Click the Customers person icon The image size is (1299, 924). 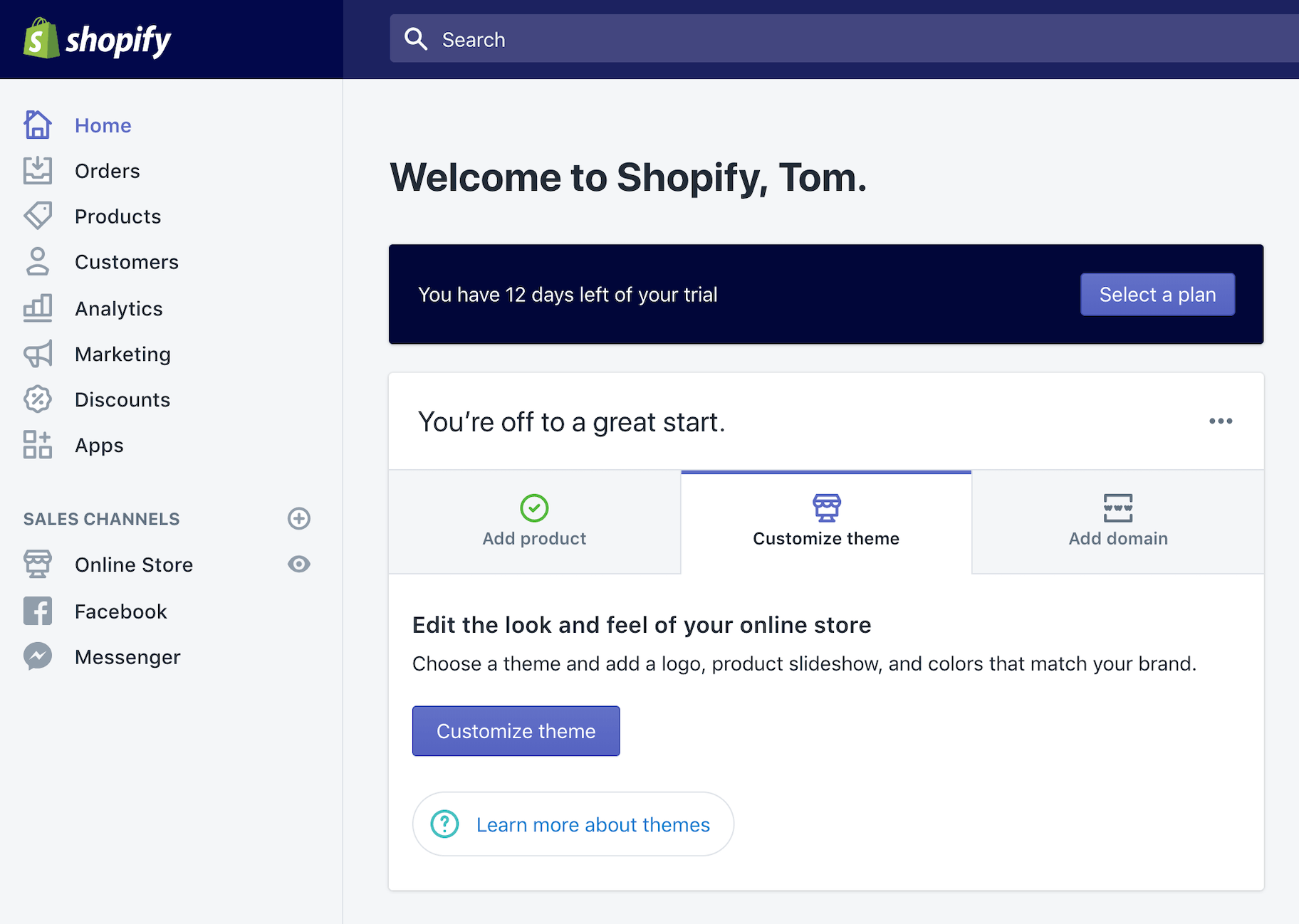pos(37,261)
